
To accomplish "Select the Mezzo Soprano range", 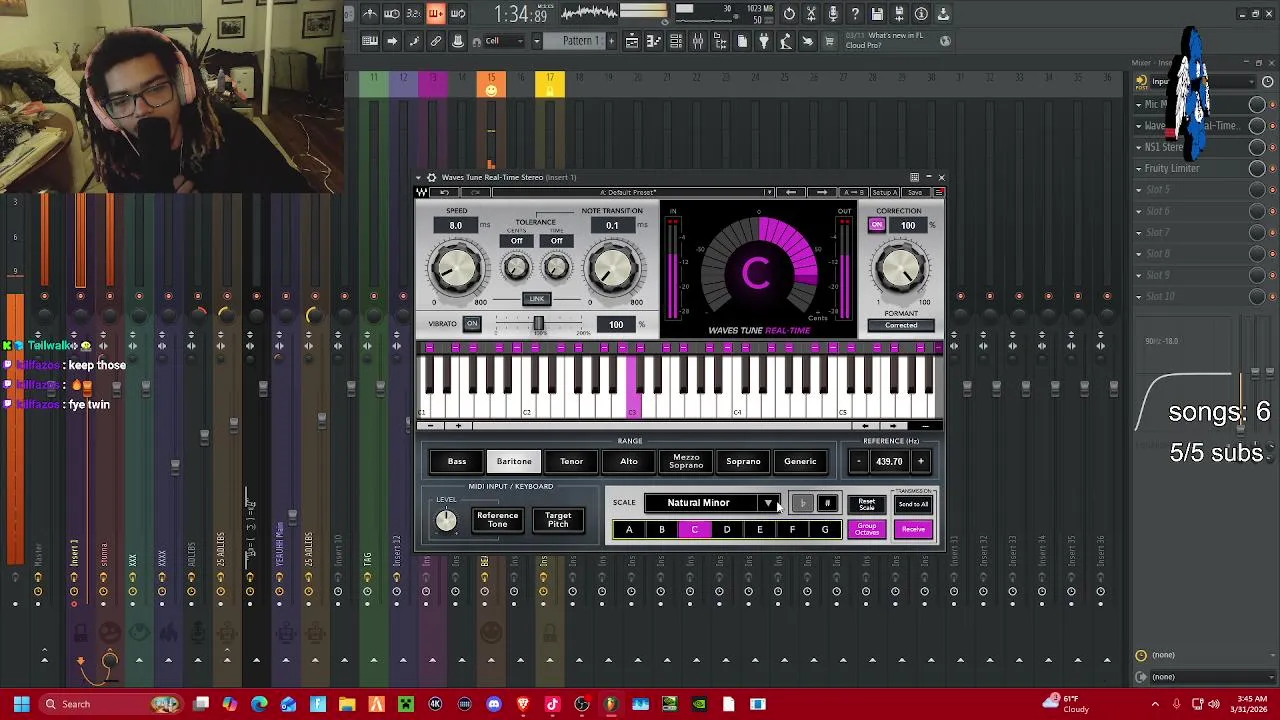I will pos(686,461).
